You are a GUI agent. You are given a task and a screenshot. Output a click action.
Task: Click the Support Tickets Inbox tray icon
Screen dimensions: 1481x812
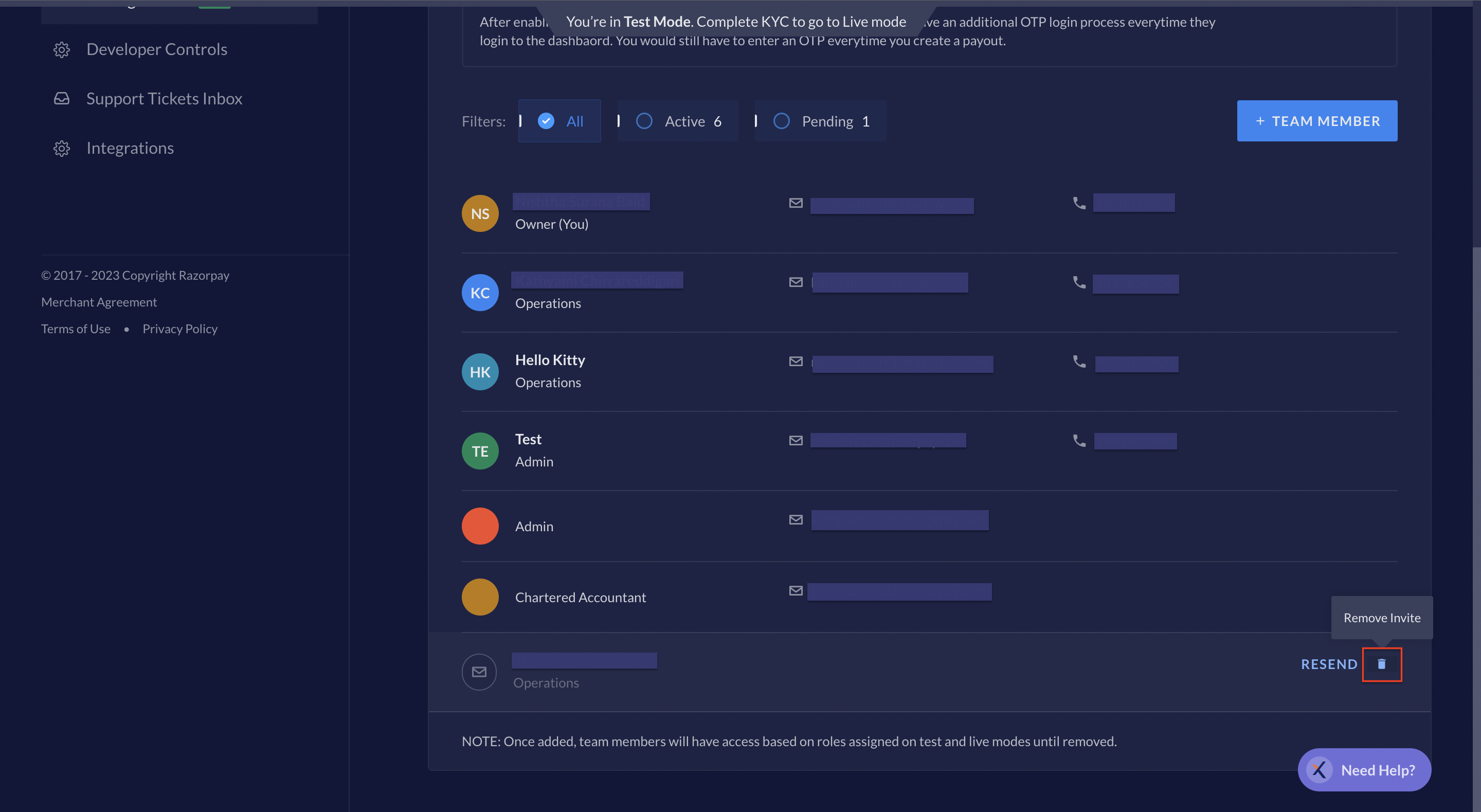(x=62, y=99)
